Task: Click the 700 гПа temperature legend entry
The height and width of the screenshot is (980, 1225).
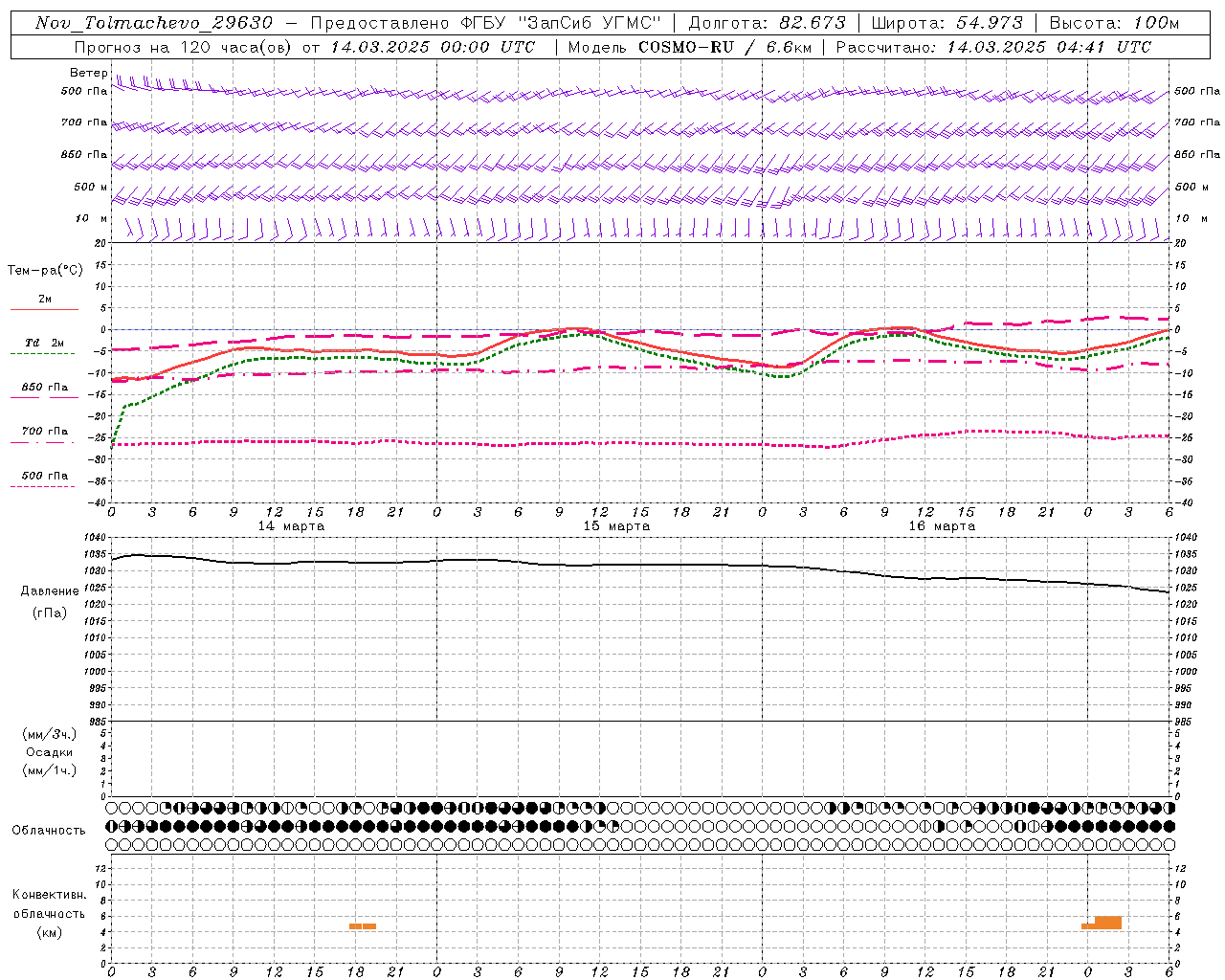Action: (44, 432)
